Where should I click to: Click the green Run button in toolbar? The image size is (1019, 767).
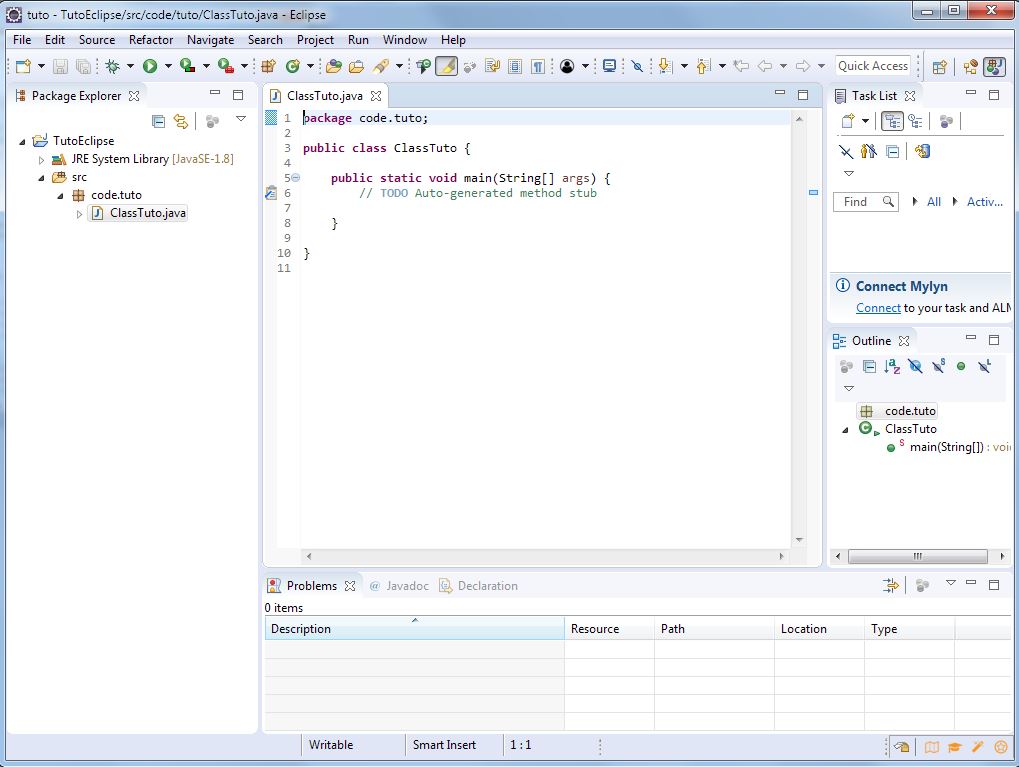pos(149,66)
